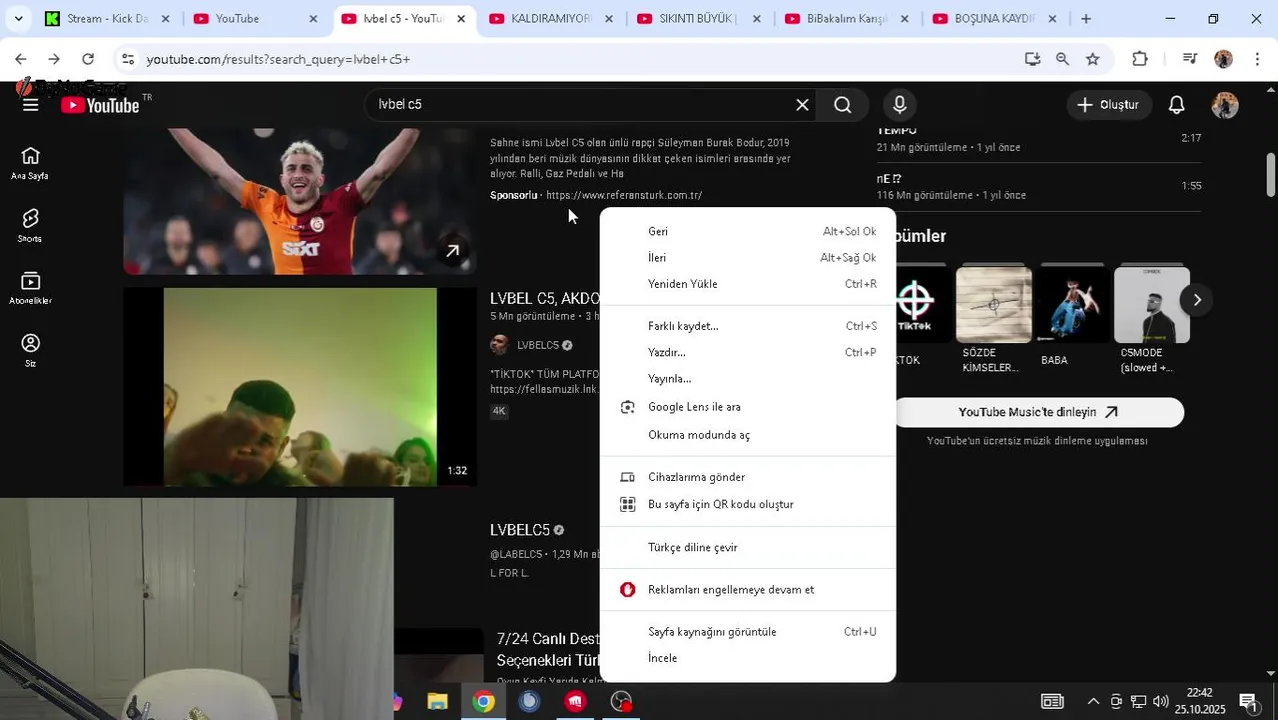Open a new browser tab

(x=1086, y=18)
